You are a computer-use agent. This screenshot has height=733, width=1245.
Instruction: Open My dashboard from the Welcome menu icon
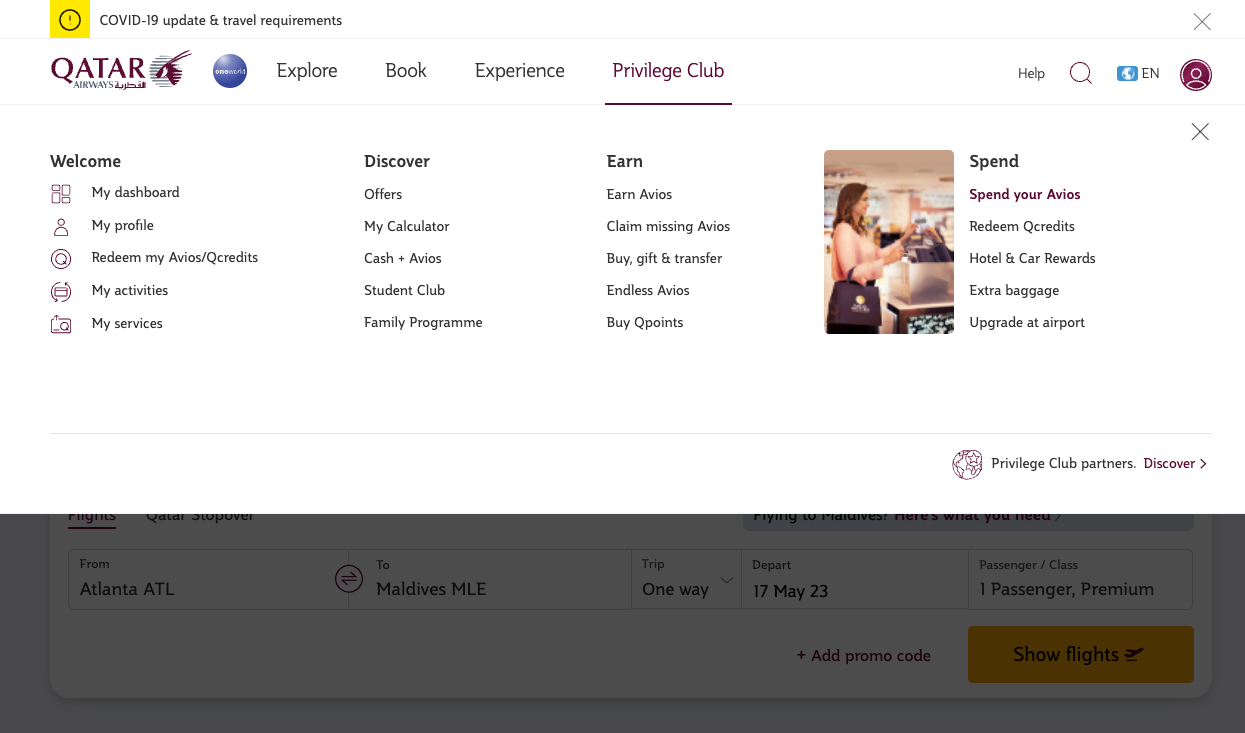coord(61,193)
